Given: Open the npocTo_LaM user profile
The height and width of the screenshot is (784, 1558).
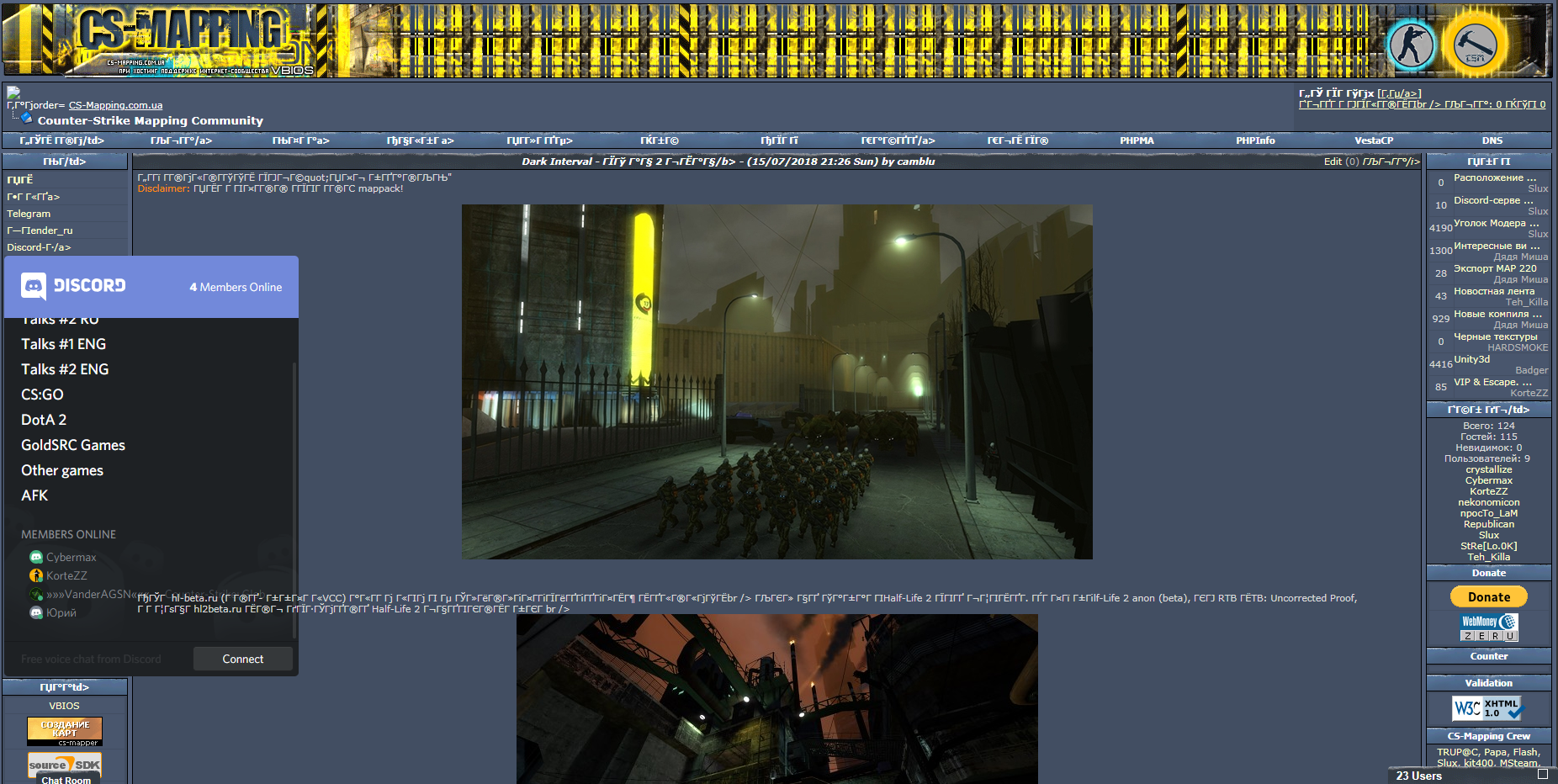Looking at the screenshot, I should point(1489,513).
